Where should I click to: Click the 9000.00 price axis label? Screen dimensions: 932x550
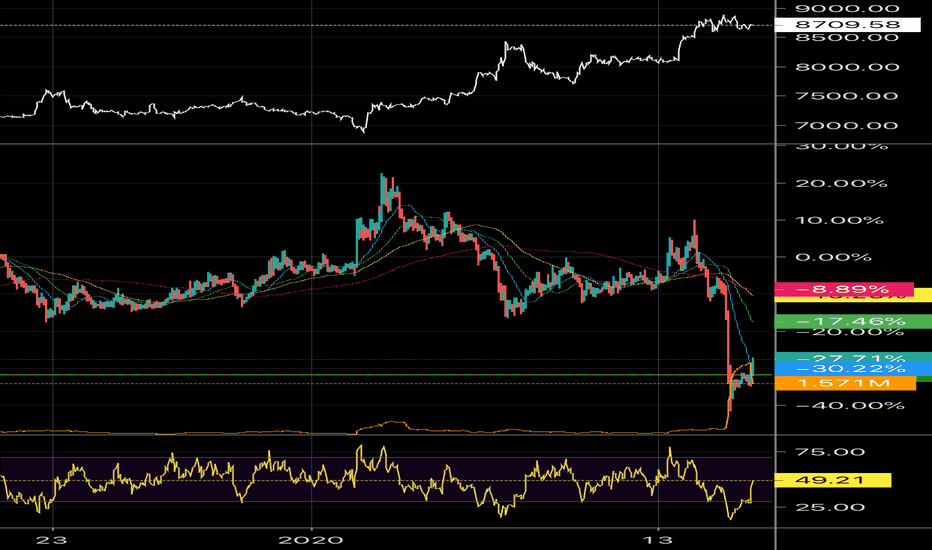tap(847, 8)
